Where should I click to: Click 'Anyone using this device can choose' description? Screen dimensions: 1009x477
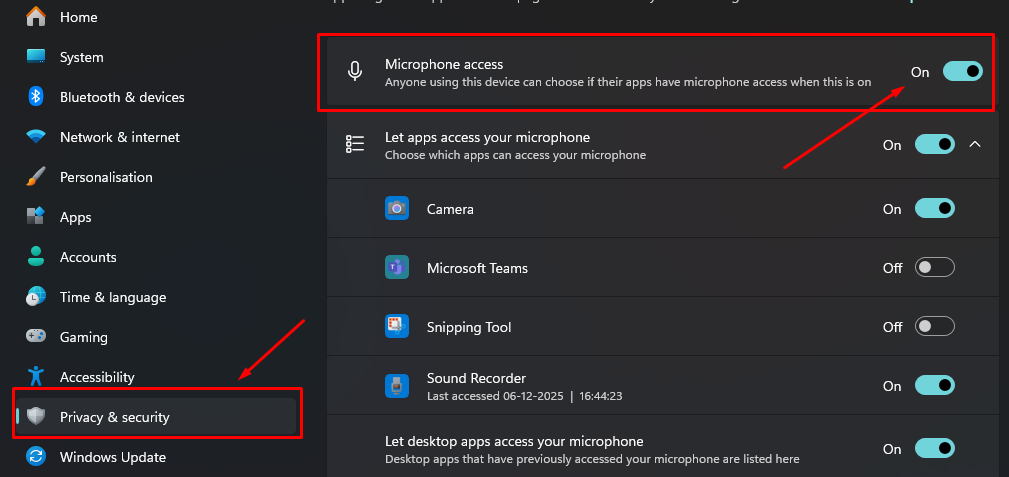pyautogui.click(x=628, y=82)
